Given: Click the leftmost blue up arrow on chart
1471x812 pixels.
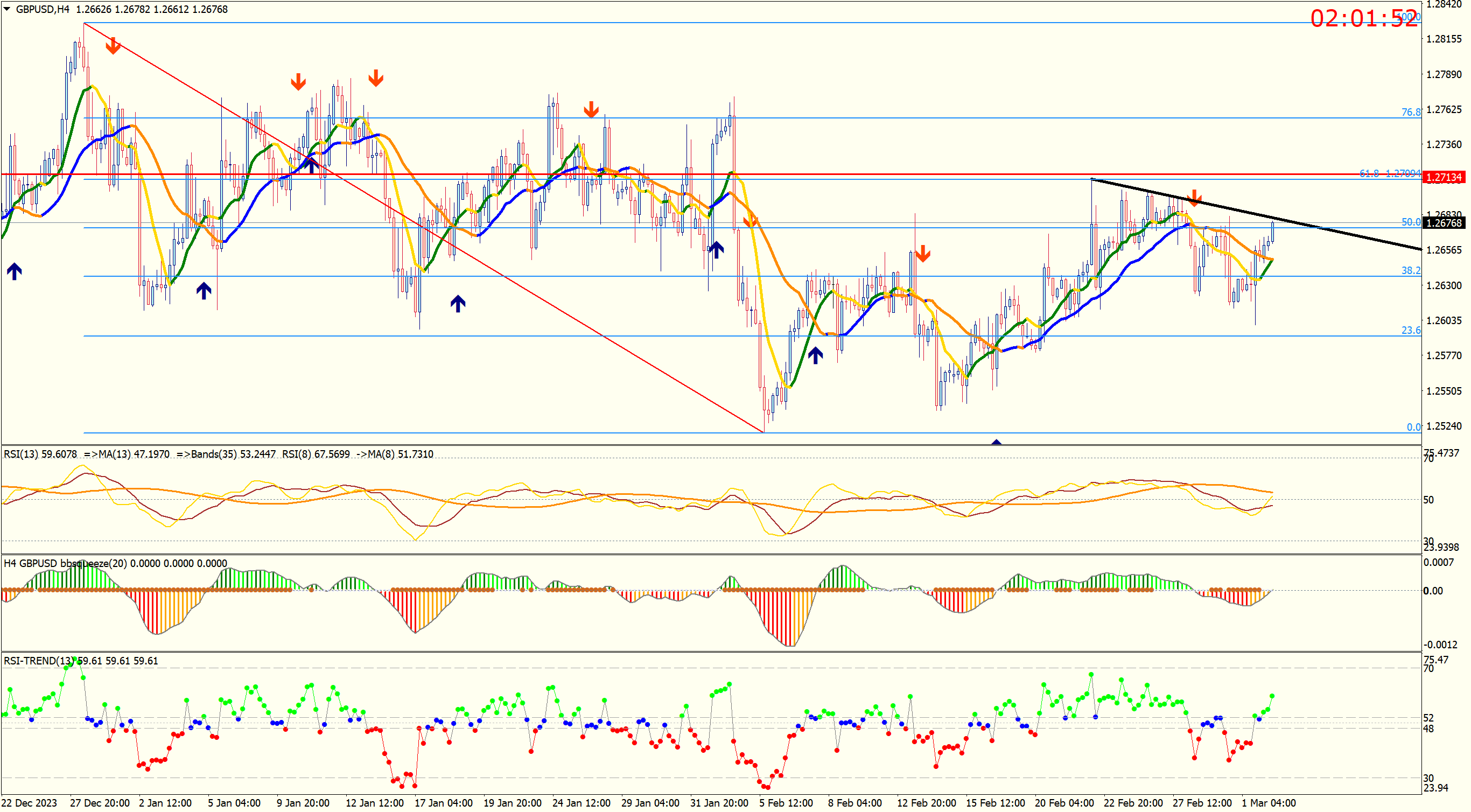Looking at the screenshot, I should 15,271.
